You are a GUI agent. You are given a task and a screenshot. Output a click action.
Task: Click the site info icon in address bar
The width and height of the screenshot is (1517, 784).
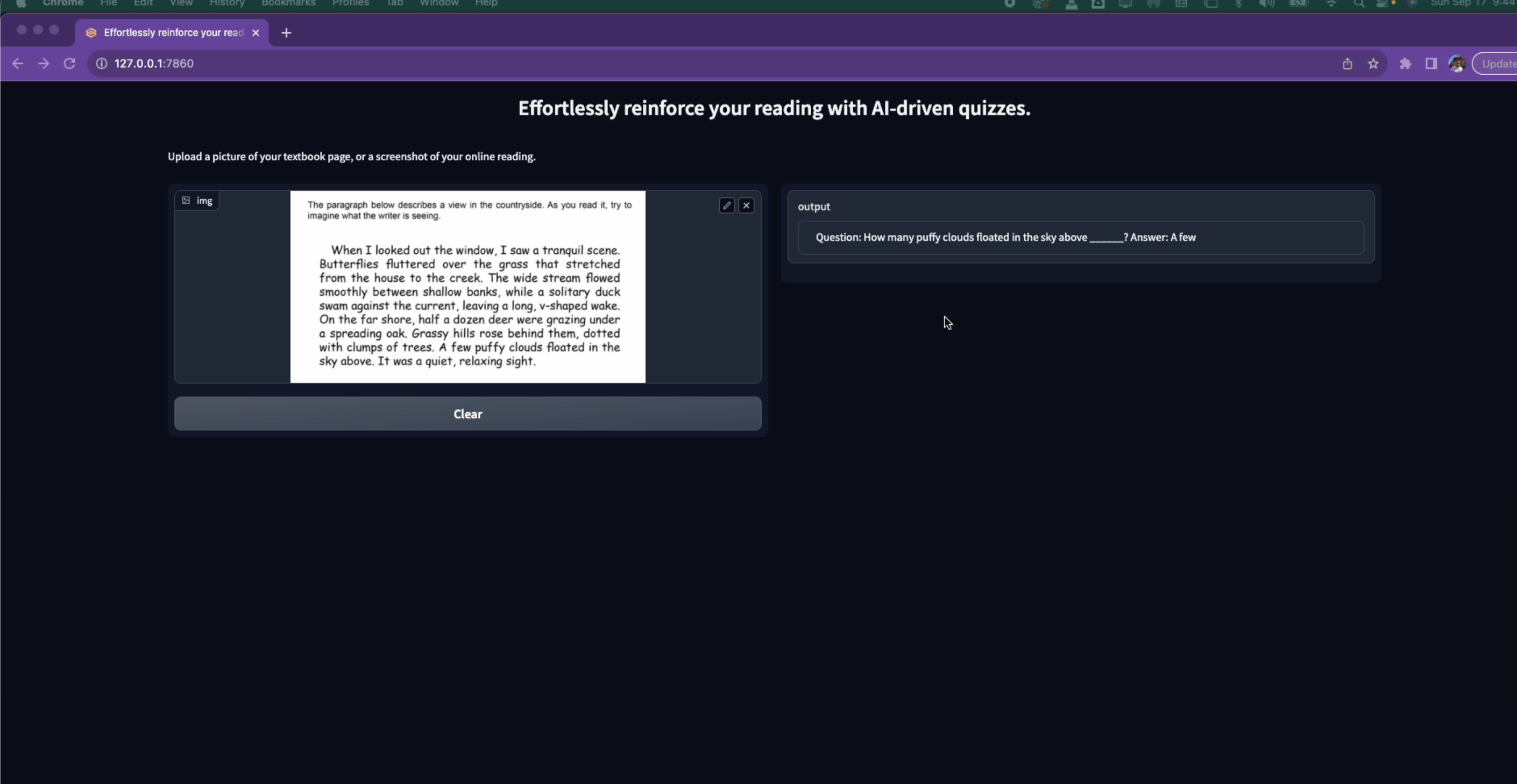point(102,63)
